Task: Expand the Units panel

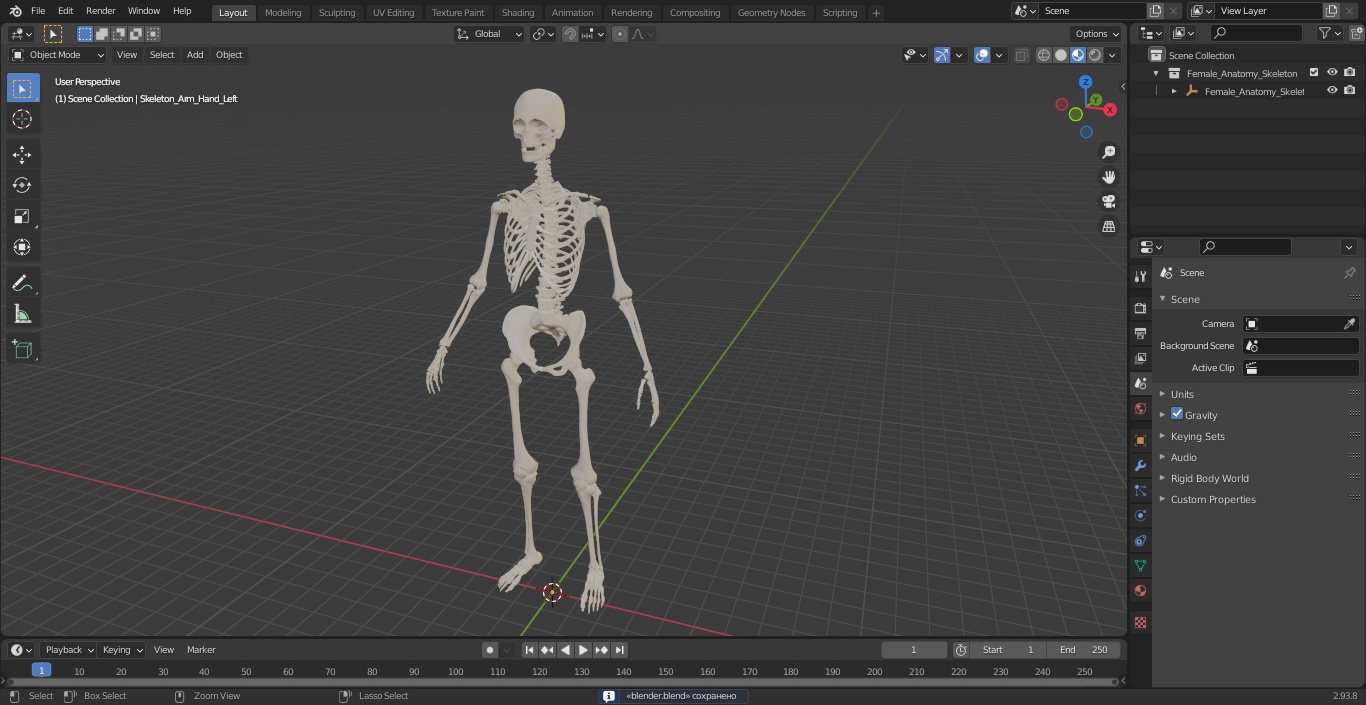Action: 1182,394
